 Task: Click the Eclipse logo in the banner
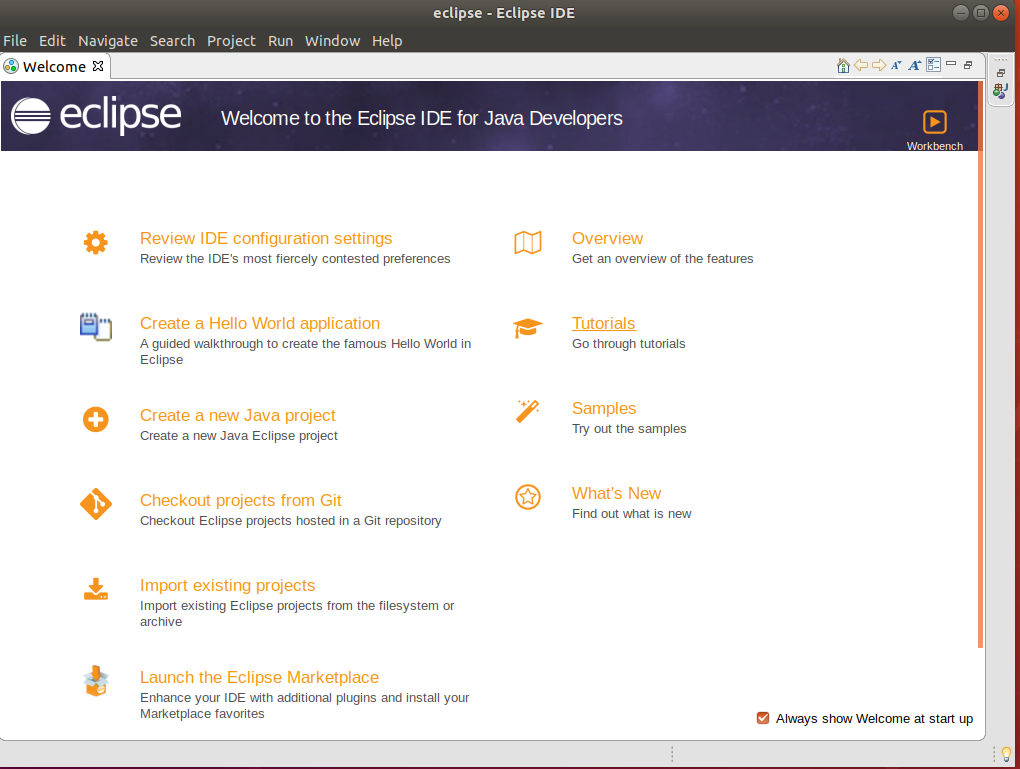pos(96,116)
